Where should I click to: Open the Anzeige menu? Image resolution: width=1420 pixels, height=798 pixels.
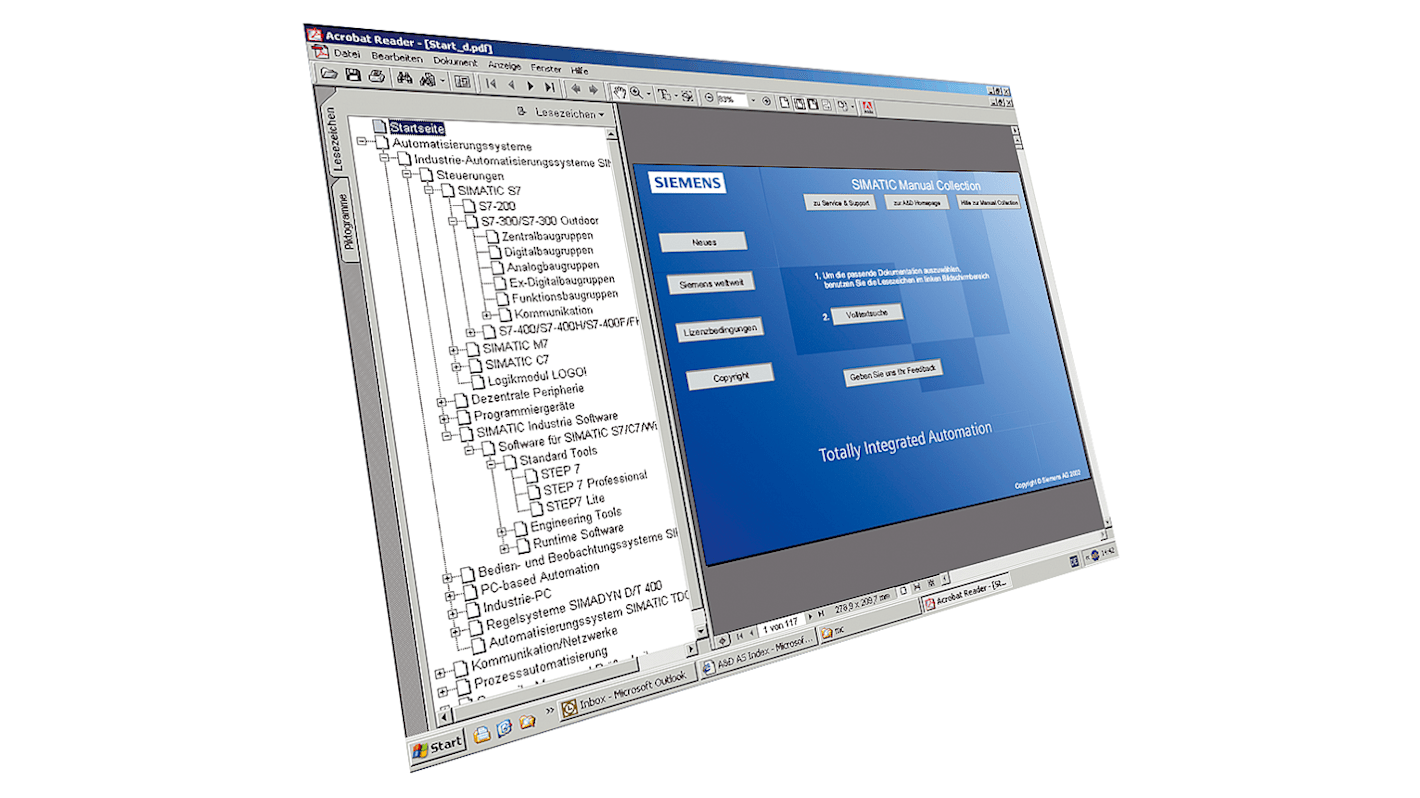click(x=505, y=66)
